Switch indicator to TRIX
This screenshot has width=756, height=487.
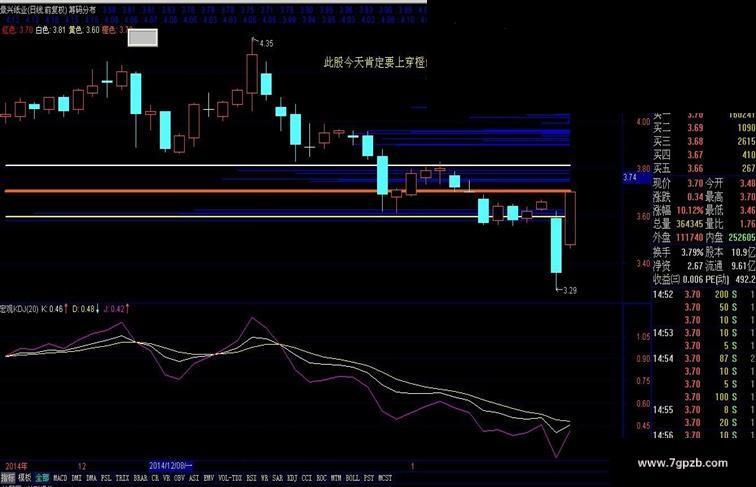click(122, 478)
